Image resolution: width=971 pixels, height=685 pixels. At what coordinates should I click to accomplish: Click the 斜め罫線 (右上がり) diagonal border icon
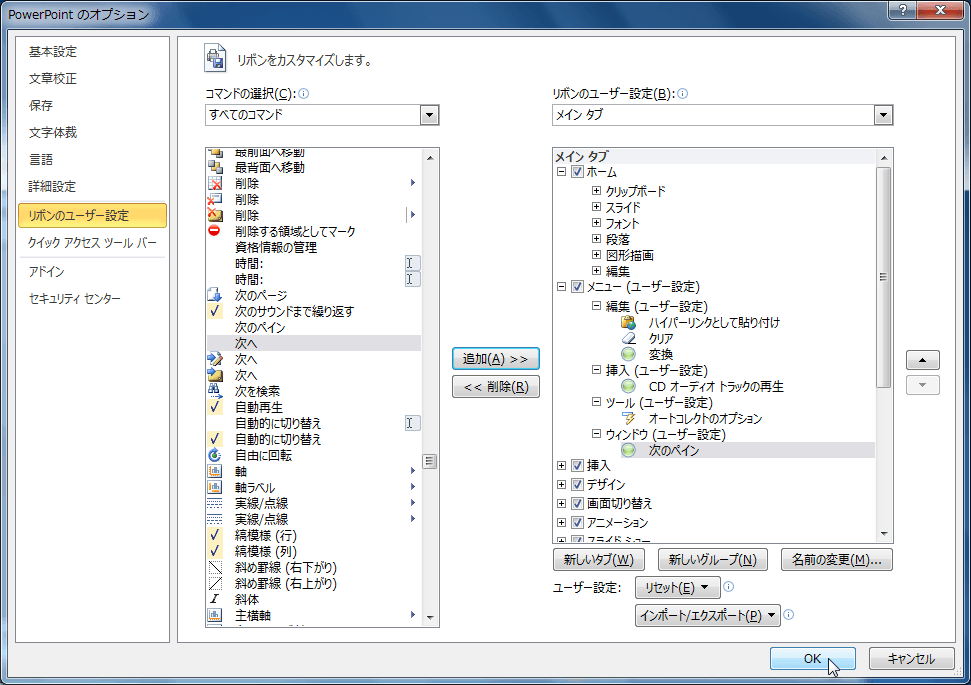tap(214, 583)
